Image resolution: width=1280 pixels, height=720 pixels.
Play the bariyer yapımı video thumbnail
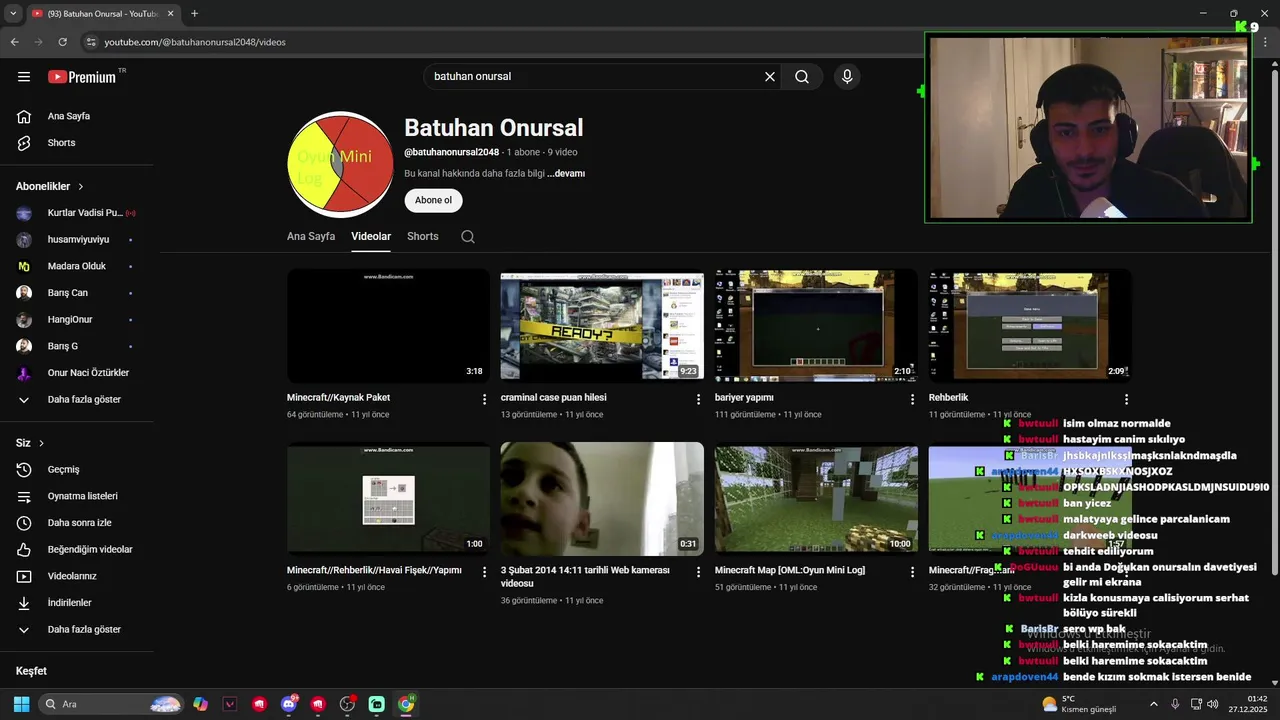point(816,325)
